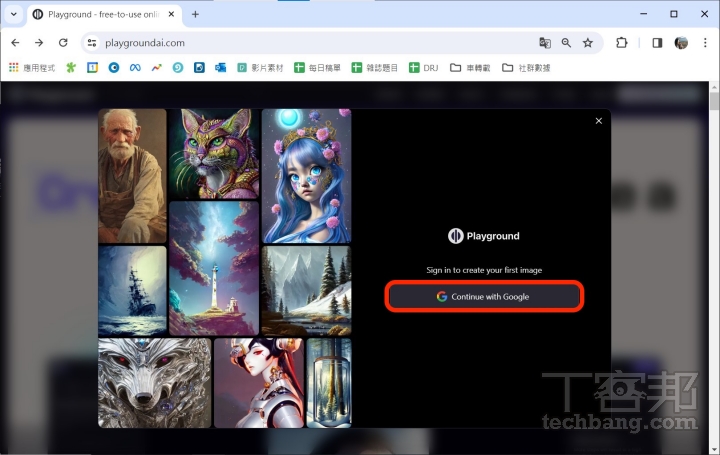Close the Playground sign-in dialog
This screenshot has width=720, height=455.
pos(598,121)
